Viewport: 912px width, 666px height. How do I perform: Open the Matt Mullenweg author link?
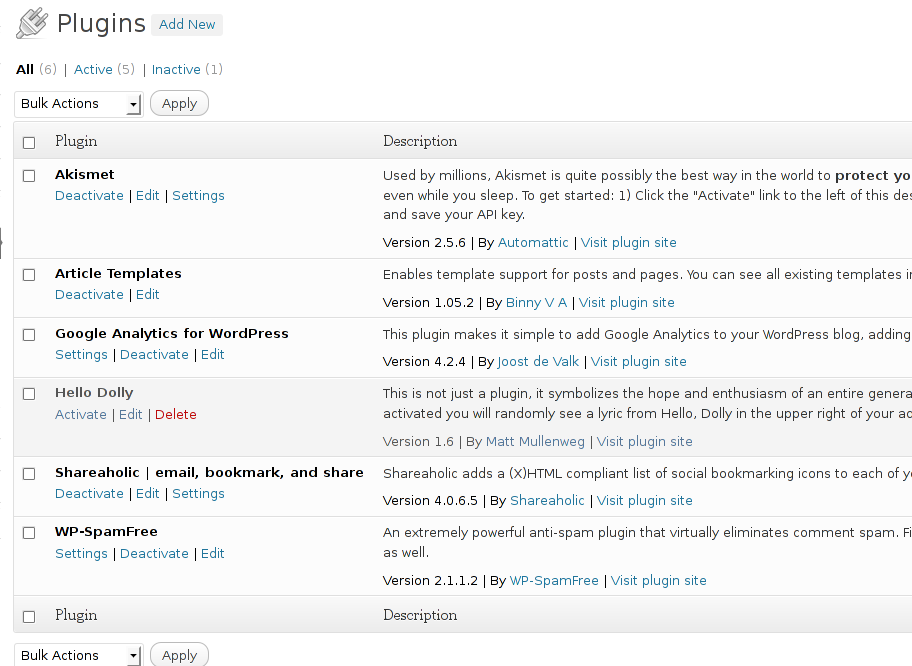[535, 442]
